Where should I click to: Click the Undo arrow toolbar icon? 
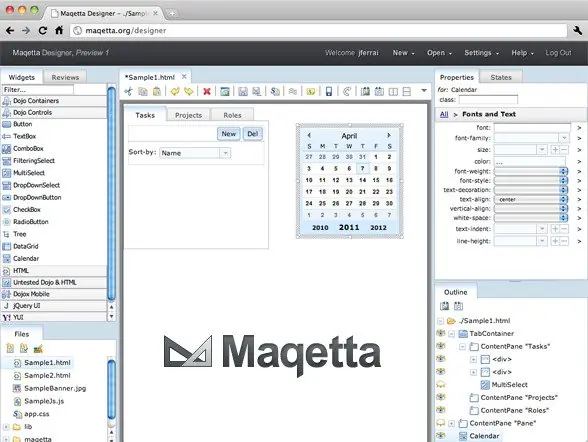pyautogui.click(x=175, y=91)
